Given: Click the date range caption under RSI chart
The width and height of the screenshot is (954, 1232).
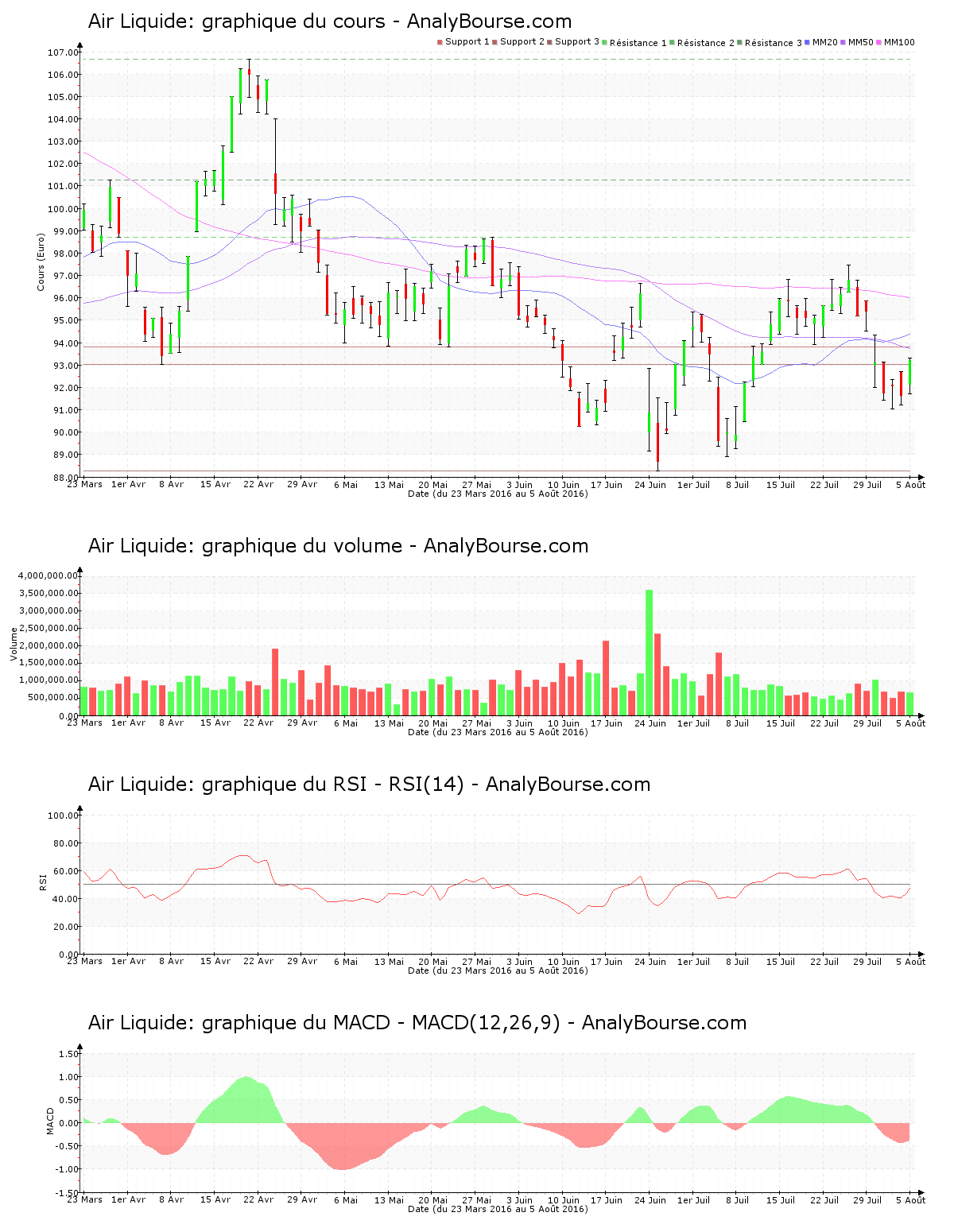Looking at the screenshot, I should 498,970.
